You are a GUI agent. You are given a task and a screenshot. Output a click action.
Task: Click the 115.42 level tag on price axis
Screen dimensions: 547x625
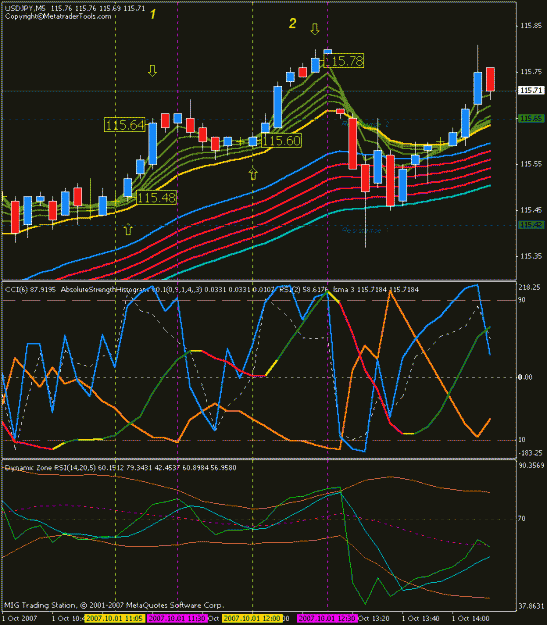tap(531, 225)
